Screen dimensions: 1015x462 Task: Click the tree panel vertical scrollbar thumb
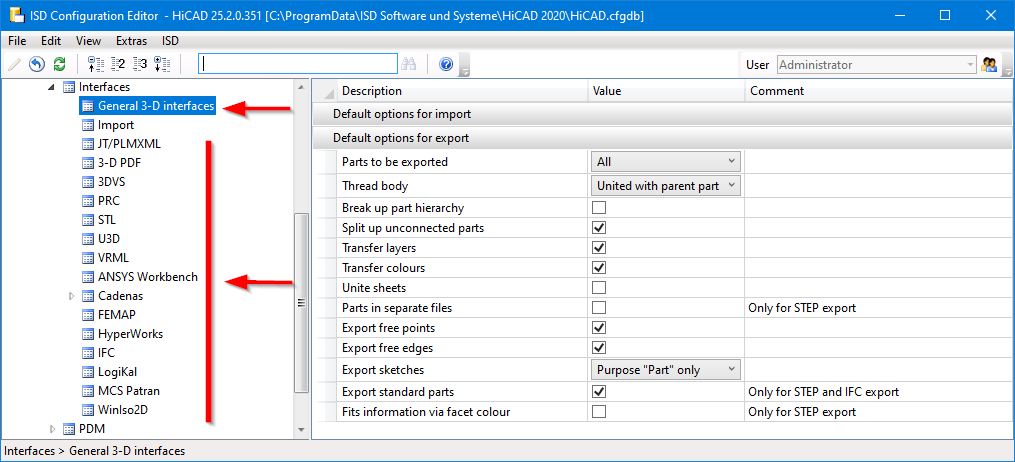[x=302, y=300]
